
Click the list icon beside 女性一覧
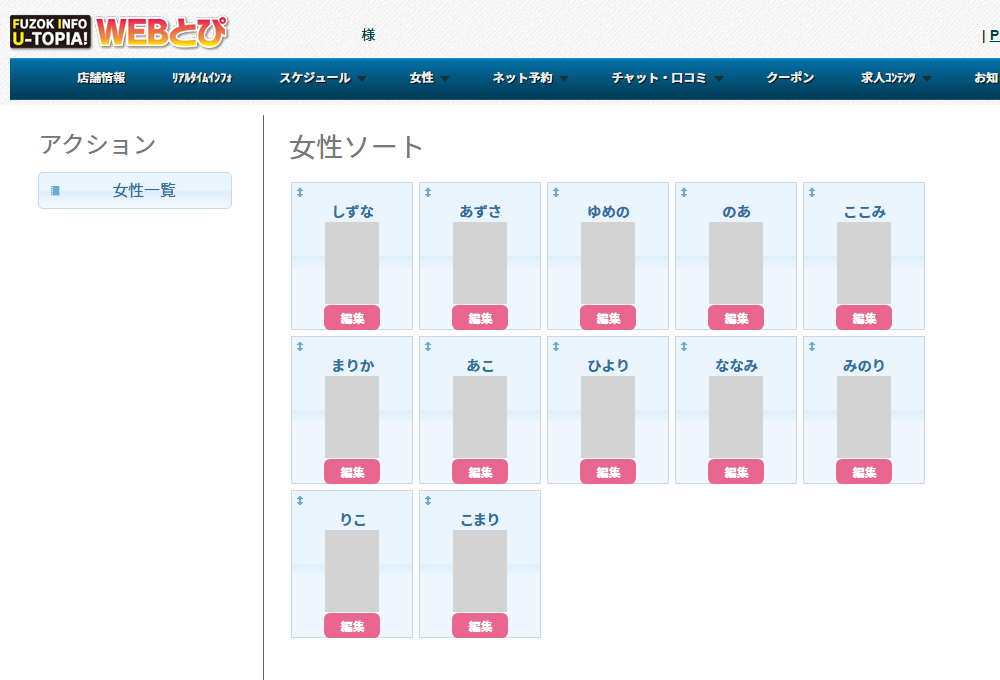pyautogui.click(x=55, y=191)
